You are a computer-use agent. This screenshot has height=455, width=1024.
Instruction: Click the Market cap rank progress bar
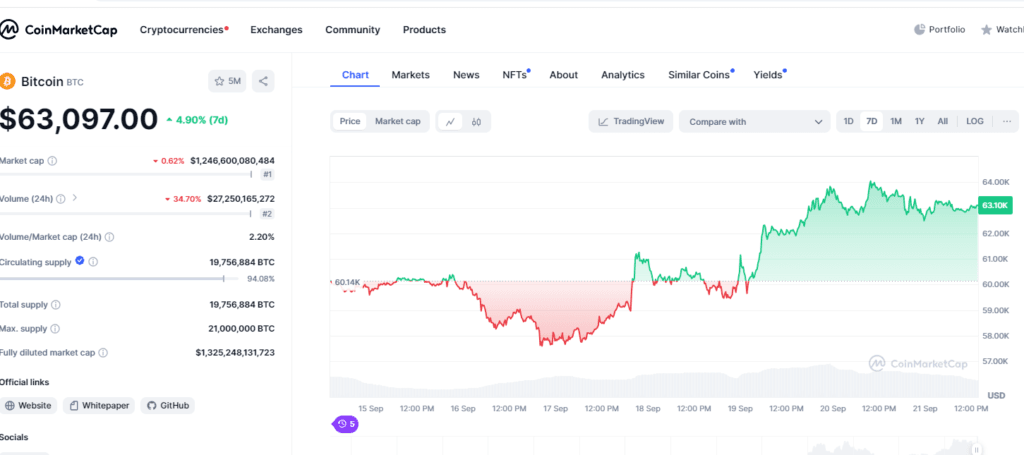coord(126,174)
